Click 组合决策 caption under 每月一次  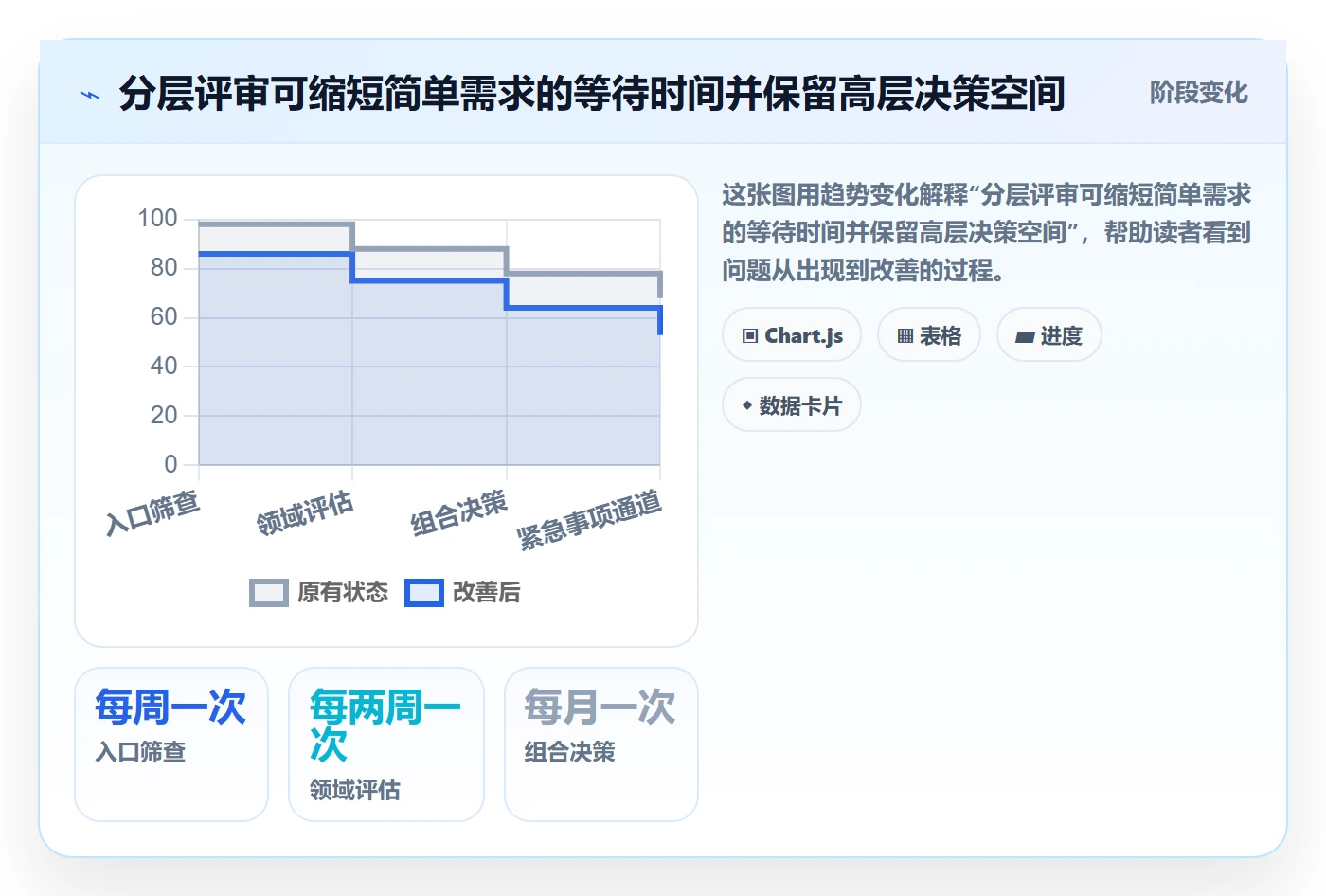(570, 752)
